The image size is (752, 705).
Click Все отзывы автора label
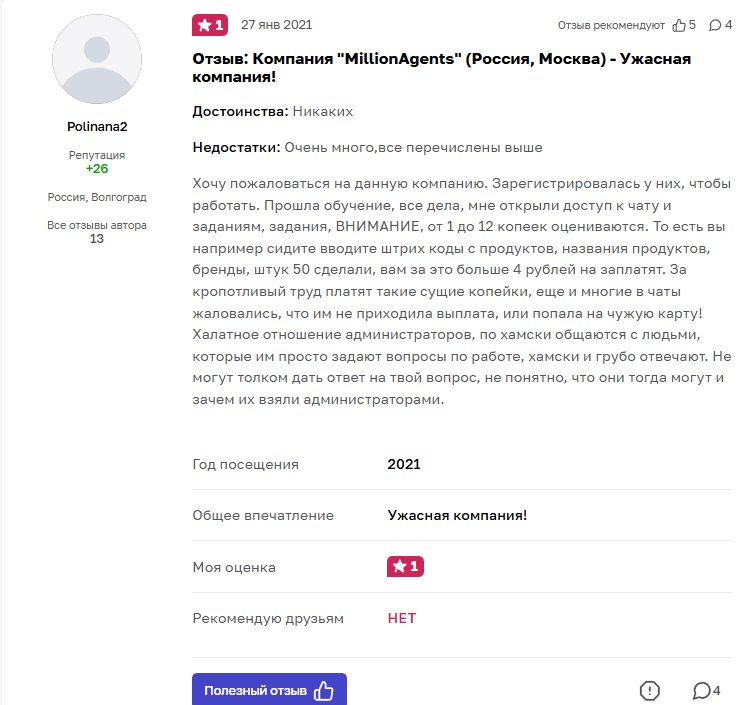(97, 225)
